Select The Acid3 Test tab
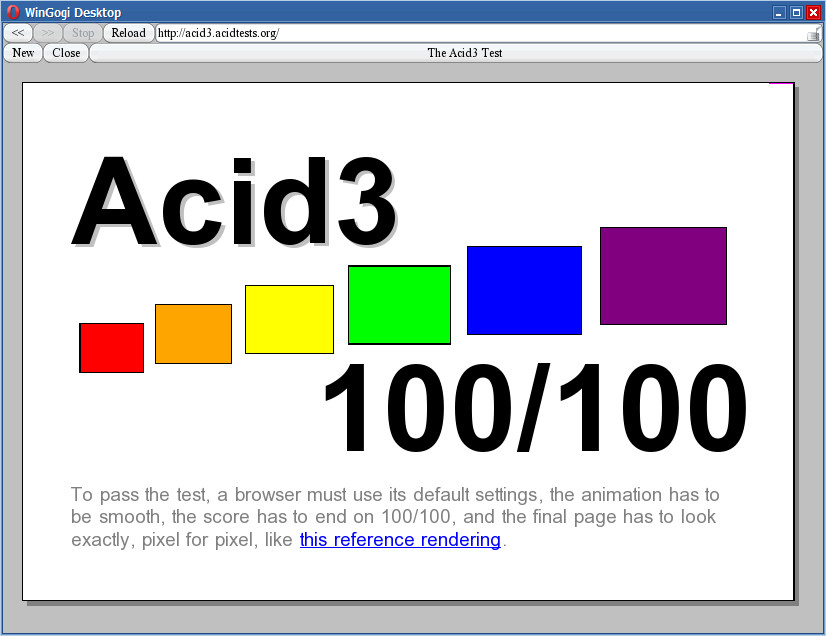Viewport: 826px width, 636px height. coord(456,53)
